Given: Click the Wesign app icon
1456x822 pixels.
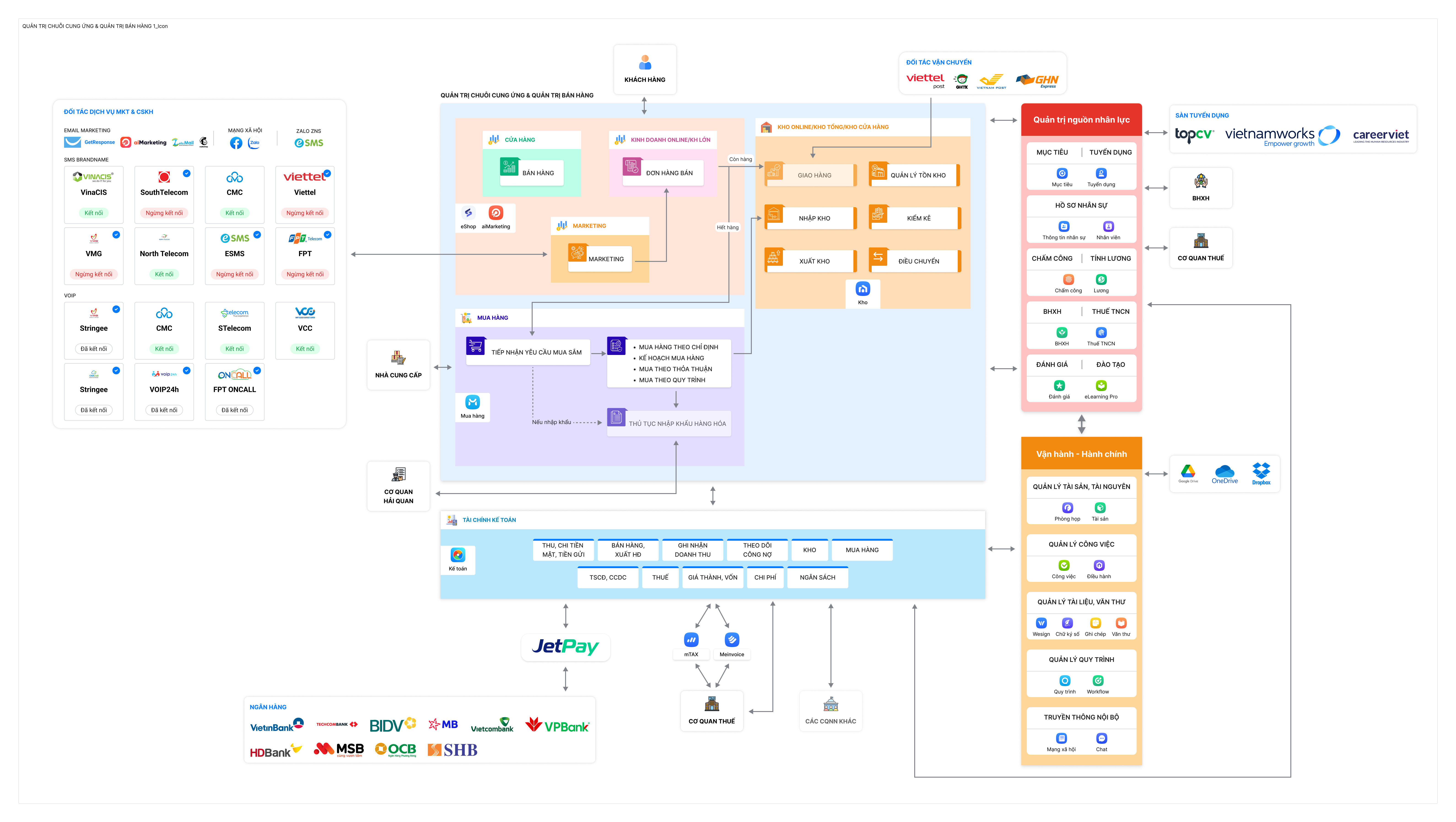Looking at the screenshot, I should point(1041,623).
